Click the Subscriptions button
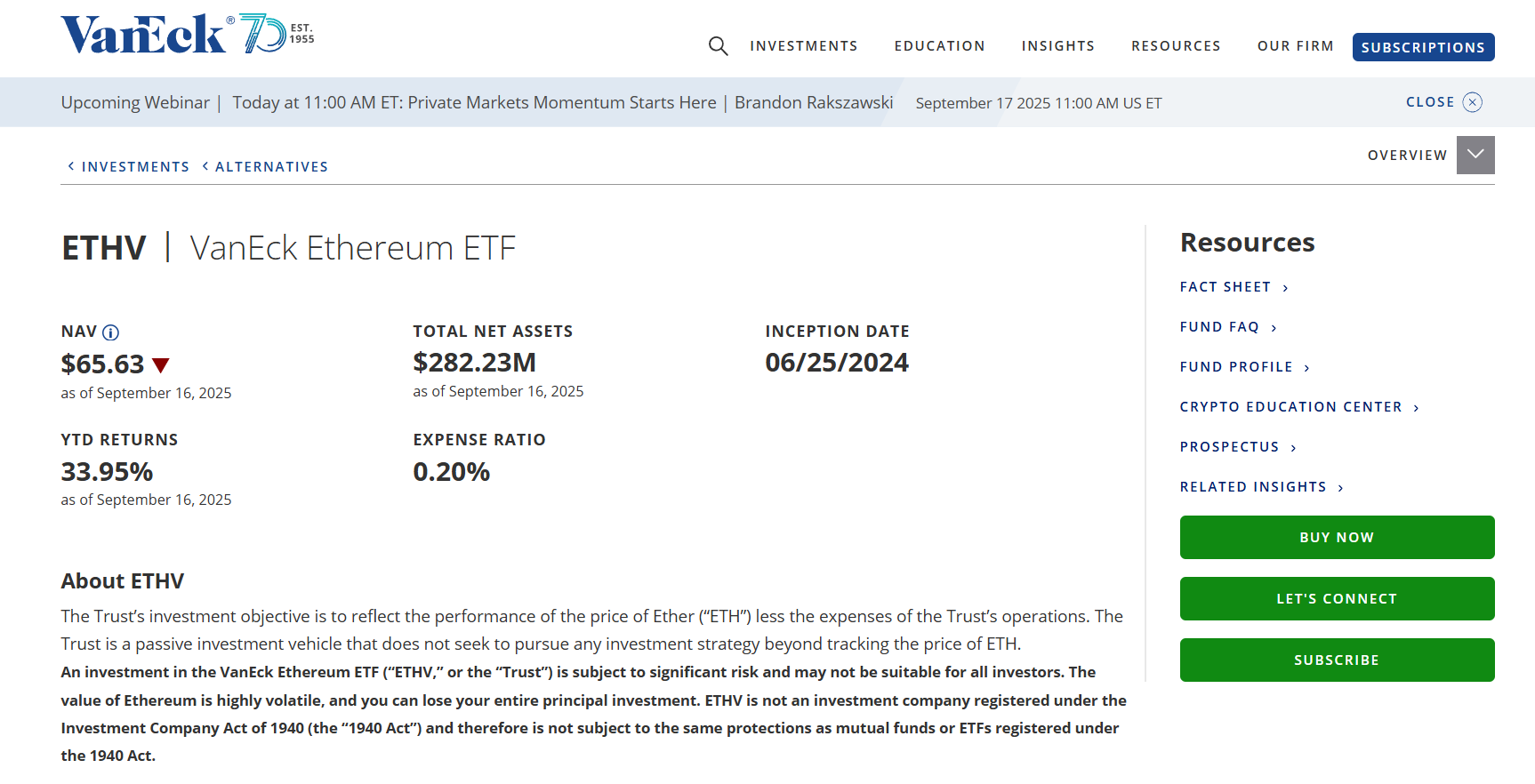This screenshot has width=1535, height=784. click(x=1423, y=47)
